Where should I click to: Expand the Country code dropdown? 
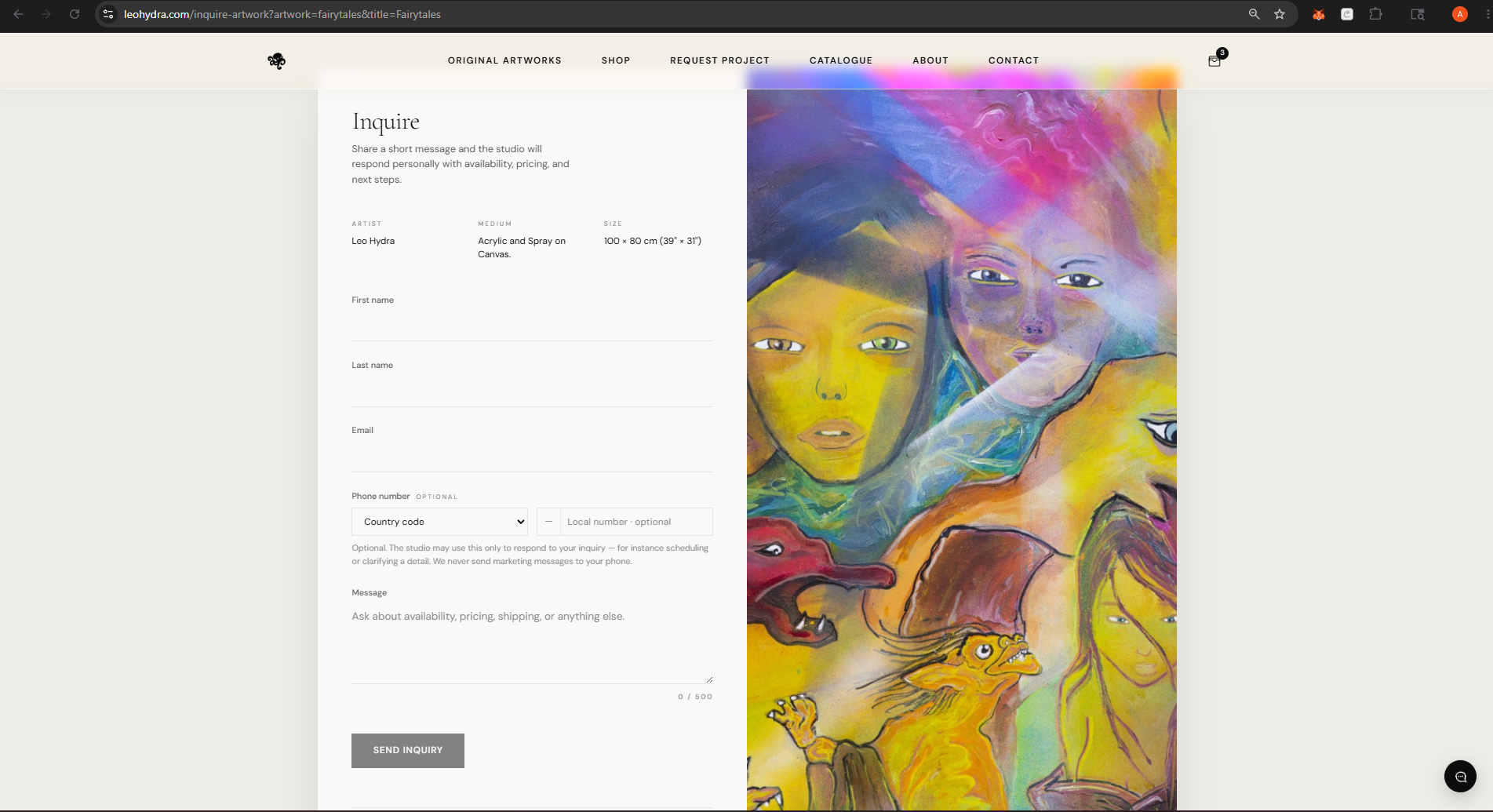pos(439,522)
